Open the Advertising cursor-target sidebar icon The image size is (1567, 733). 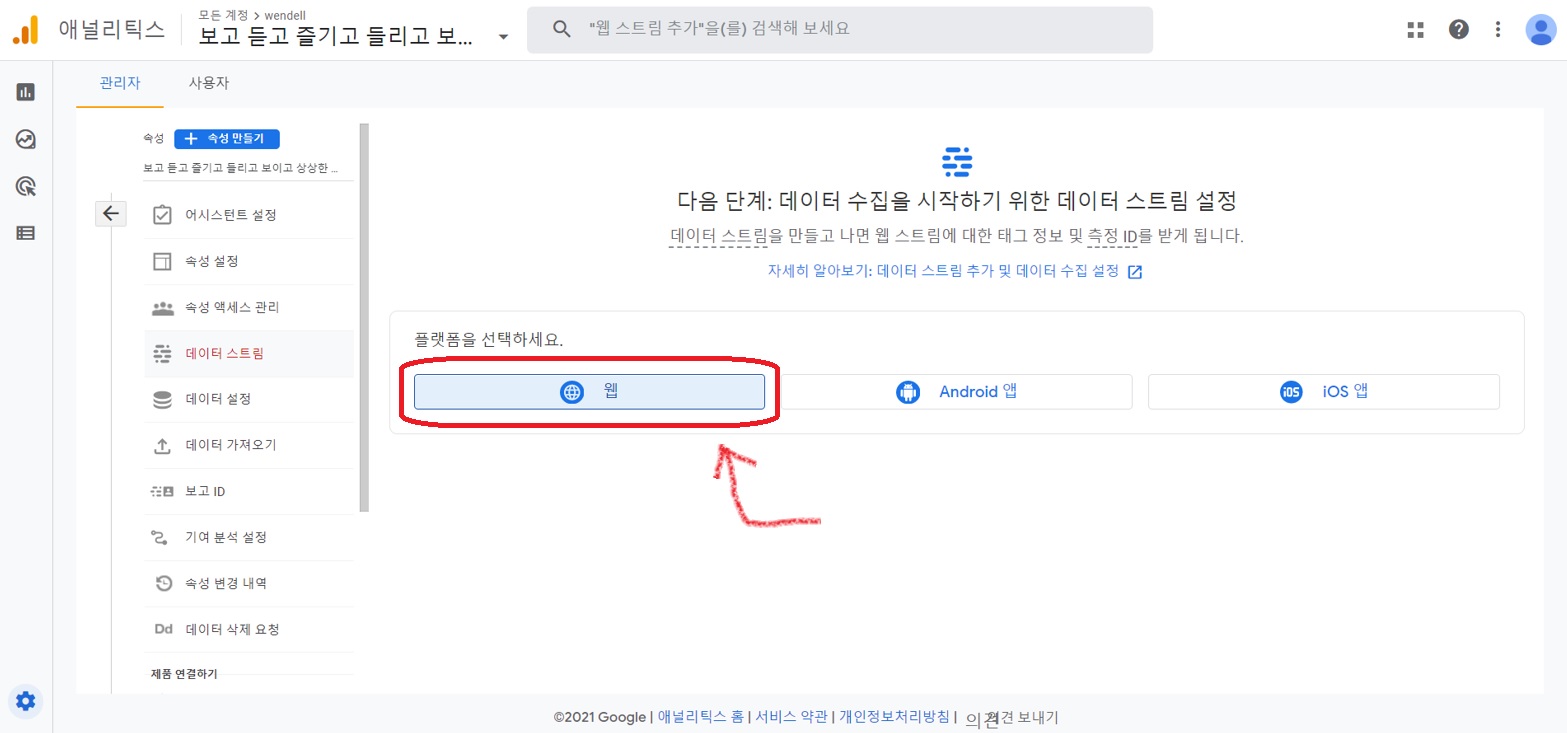pos(26,186)
